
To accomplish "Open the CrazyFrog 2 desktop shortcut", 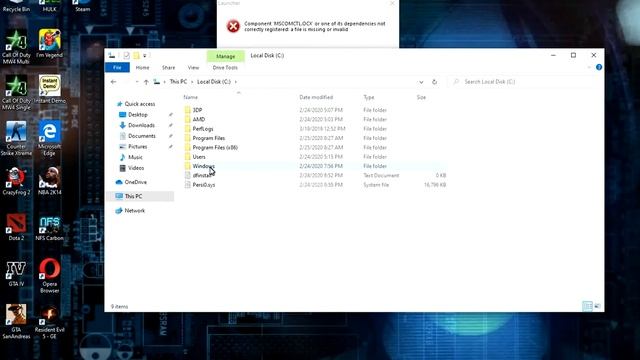I will point(16,181).
